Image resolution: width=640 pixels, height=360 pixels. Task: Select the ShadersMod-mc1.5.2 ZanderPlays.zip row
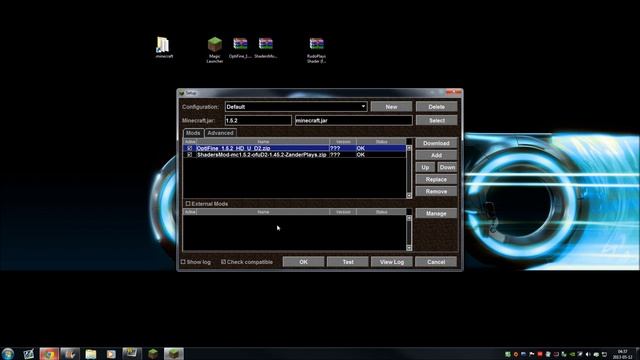pyautogui.click(x=295, y=155)
